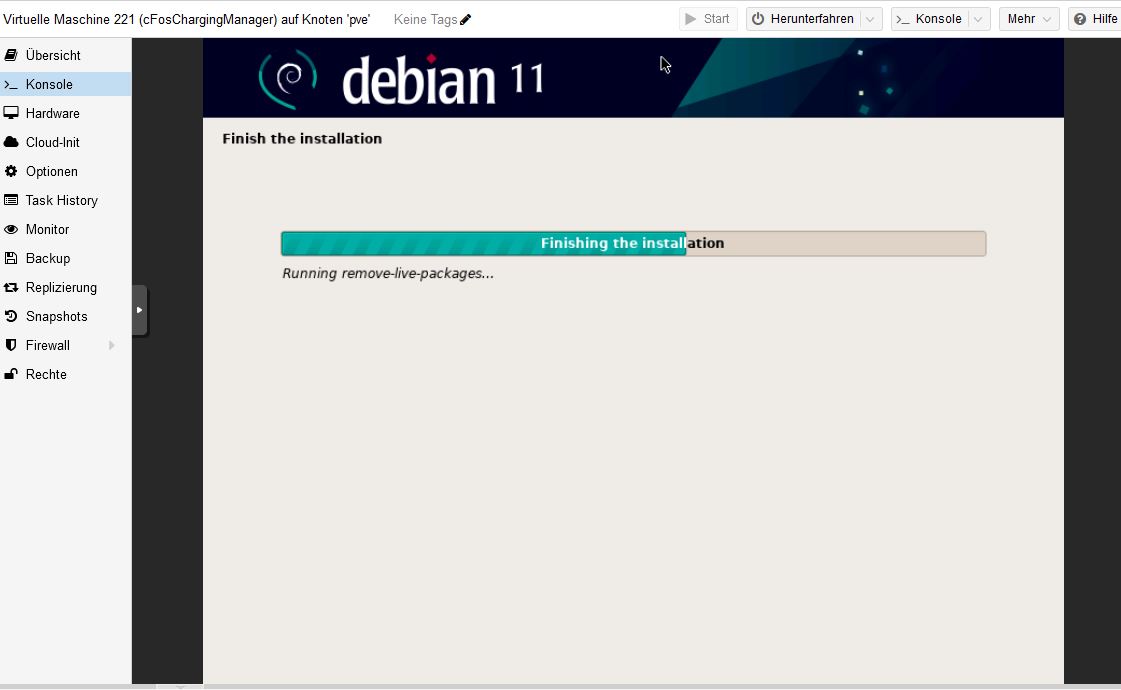Click the Firewall shield icon
The width and height of the screenshot is (1121, 690).
pos(11,345)
